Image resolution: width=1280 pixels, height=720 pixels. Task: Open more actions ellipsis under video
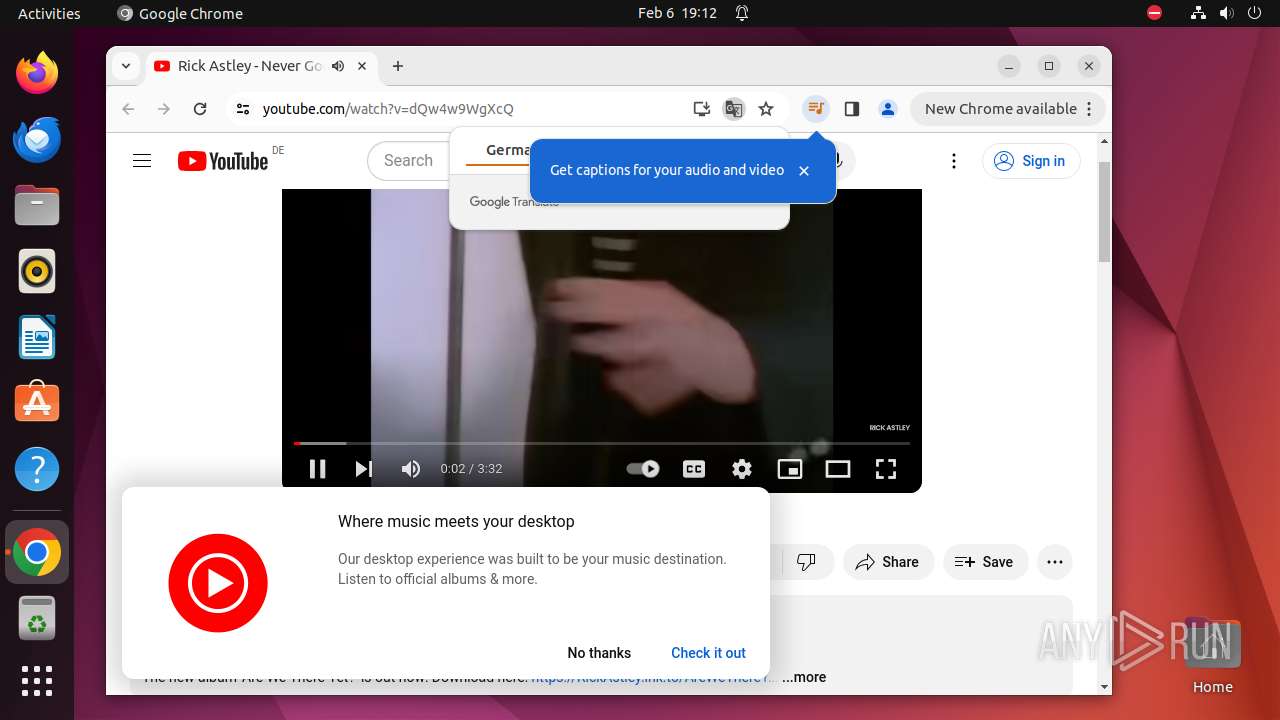point(1055,562)
